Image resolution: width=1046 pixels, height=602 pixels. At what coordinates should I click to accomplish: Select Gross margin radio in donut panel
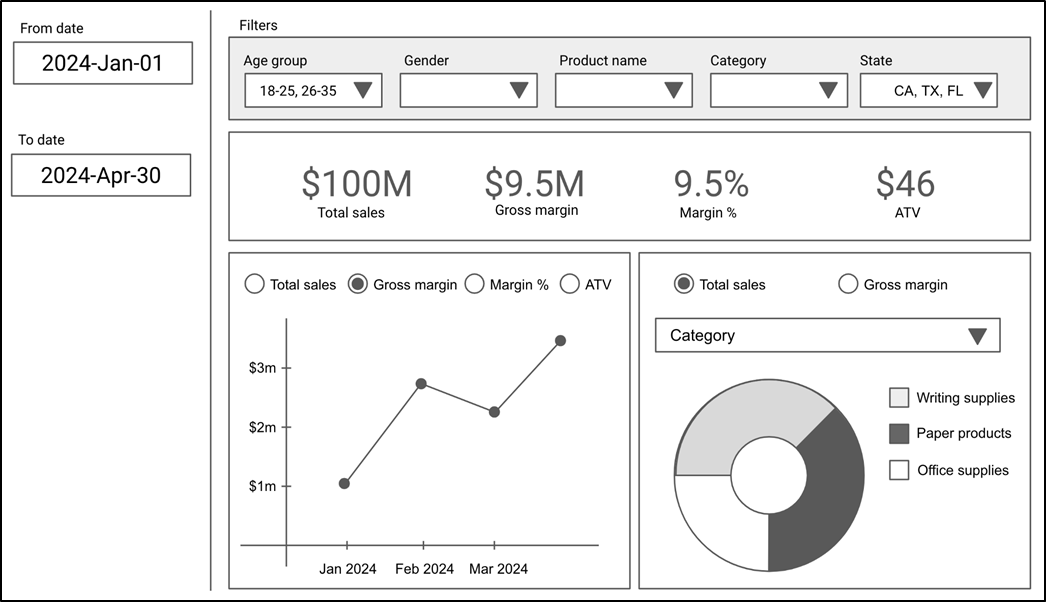(848, 284)
